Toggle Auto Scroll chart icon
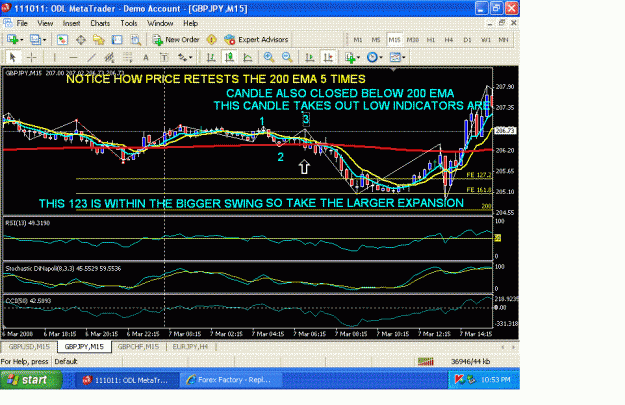625x405 pixels. [310, 57]
